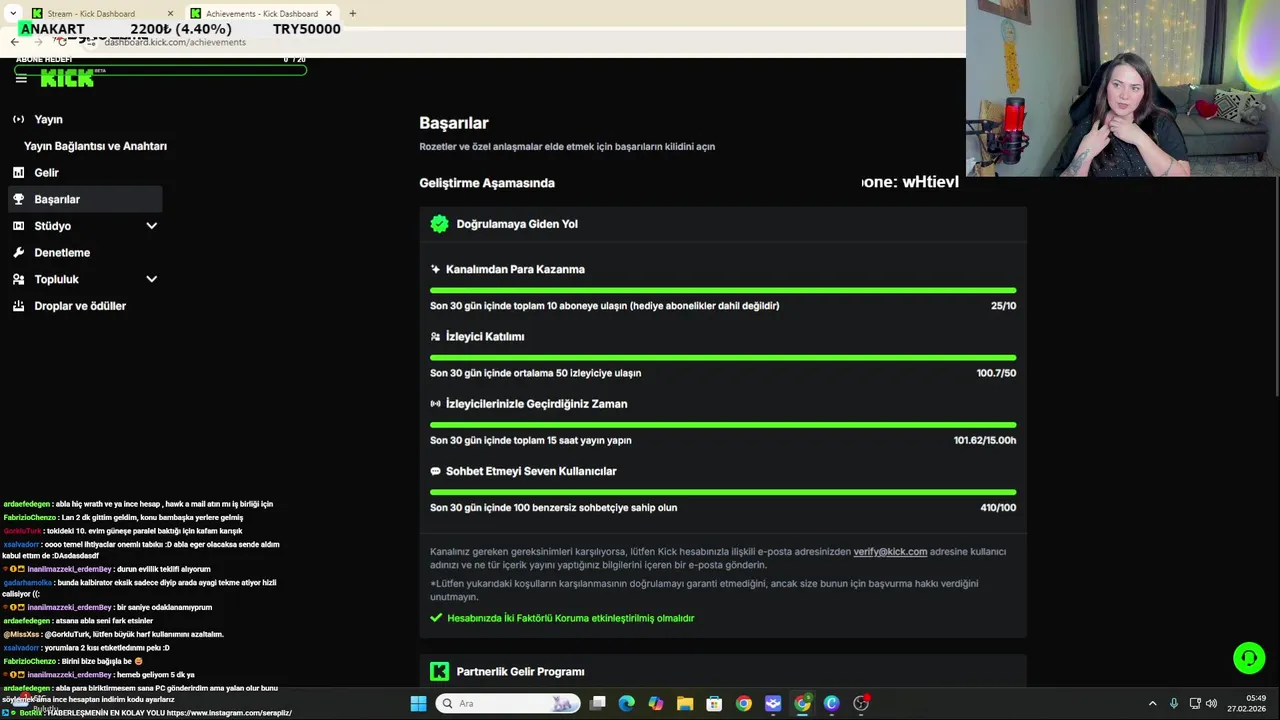The image size is (1280, 720).
Task: Click the browser back arrow
Action: click(14, 42)
